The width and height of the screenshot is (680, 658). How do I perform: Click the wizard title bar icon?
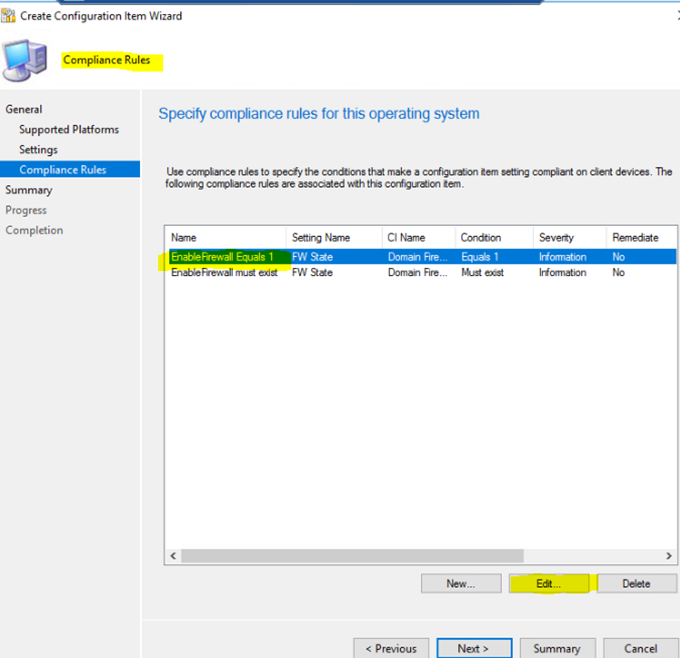click(8, 16)
